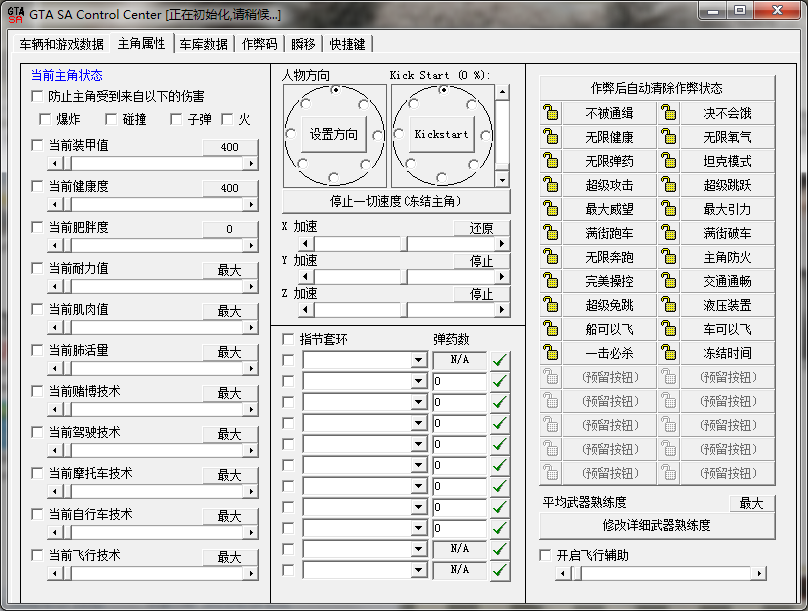Click the 当前肥胖度 slider right arrow
808x611 pixels.
(251, 245)
